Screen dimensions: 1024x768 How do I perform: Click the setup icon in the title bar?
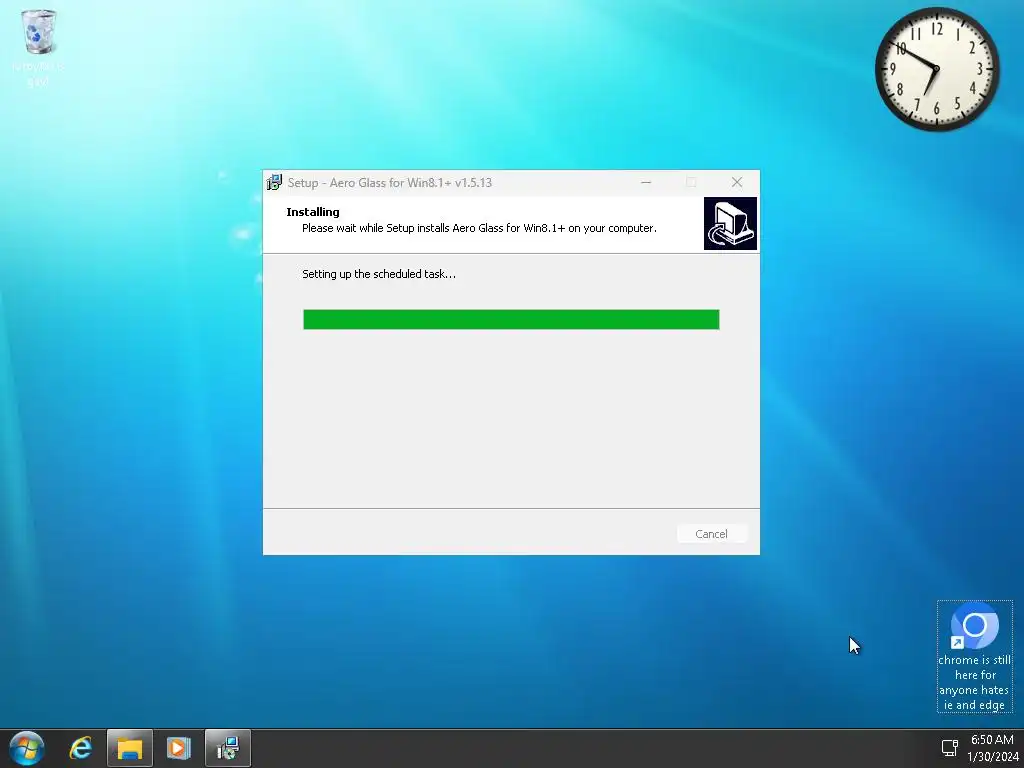coord(274,182)
